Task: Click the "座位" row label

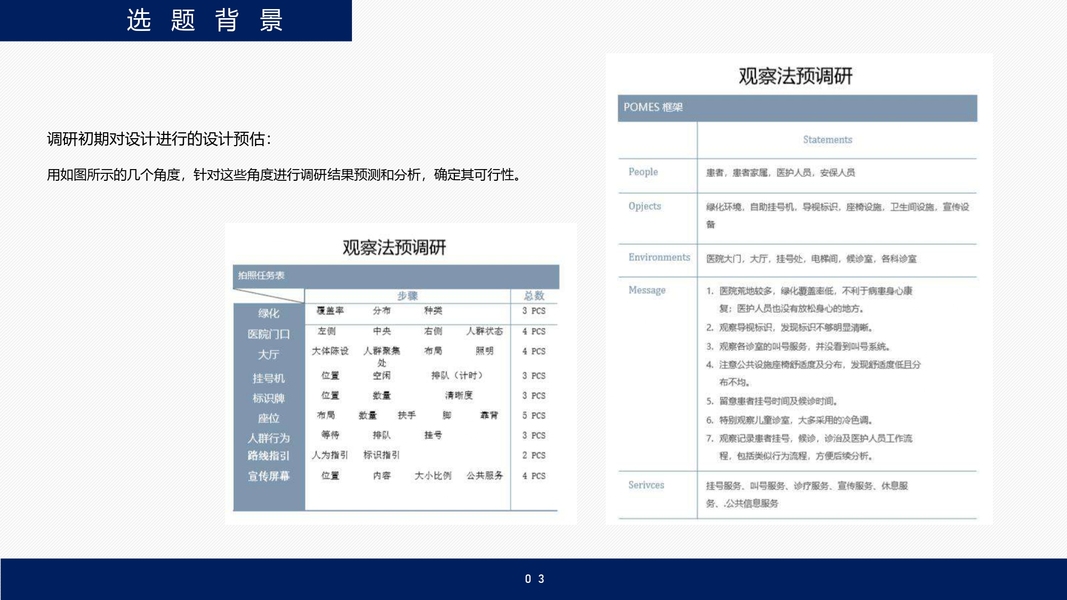Action: tap(269, 418)
